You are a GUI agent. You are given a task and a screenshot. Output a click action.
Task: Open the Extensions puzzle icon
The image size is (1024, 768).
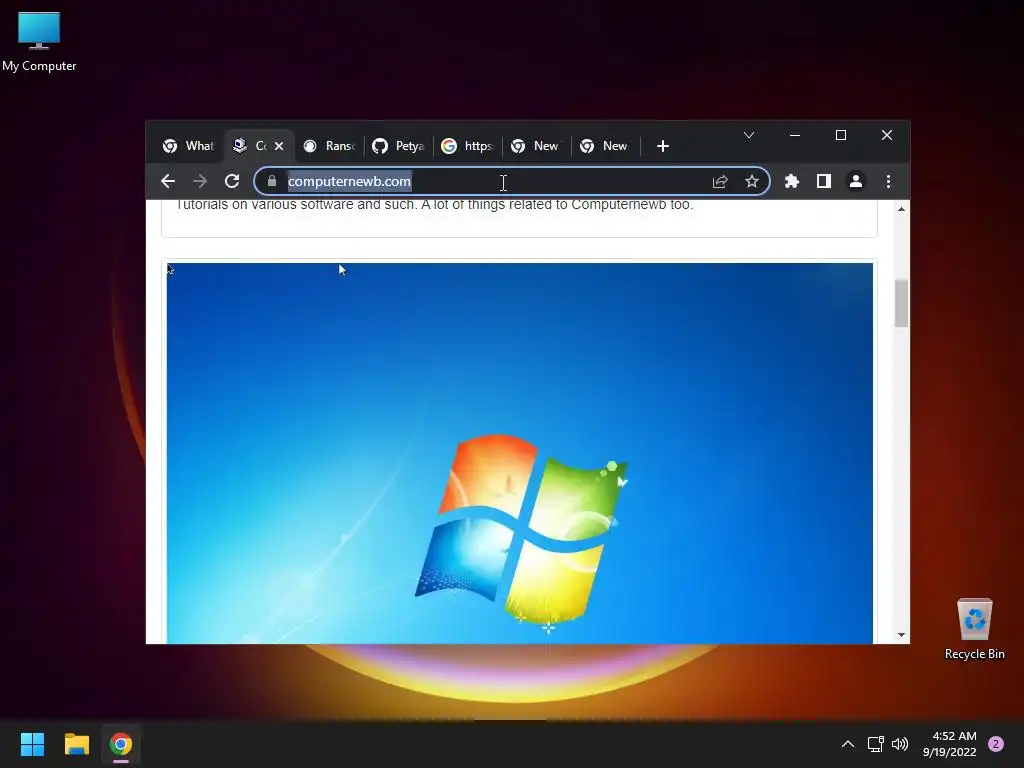pyautogui.click(x=792, y=181)
